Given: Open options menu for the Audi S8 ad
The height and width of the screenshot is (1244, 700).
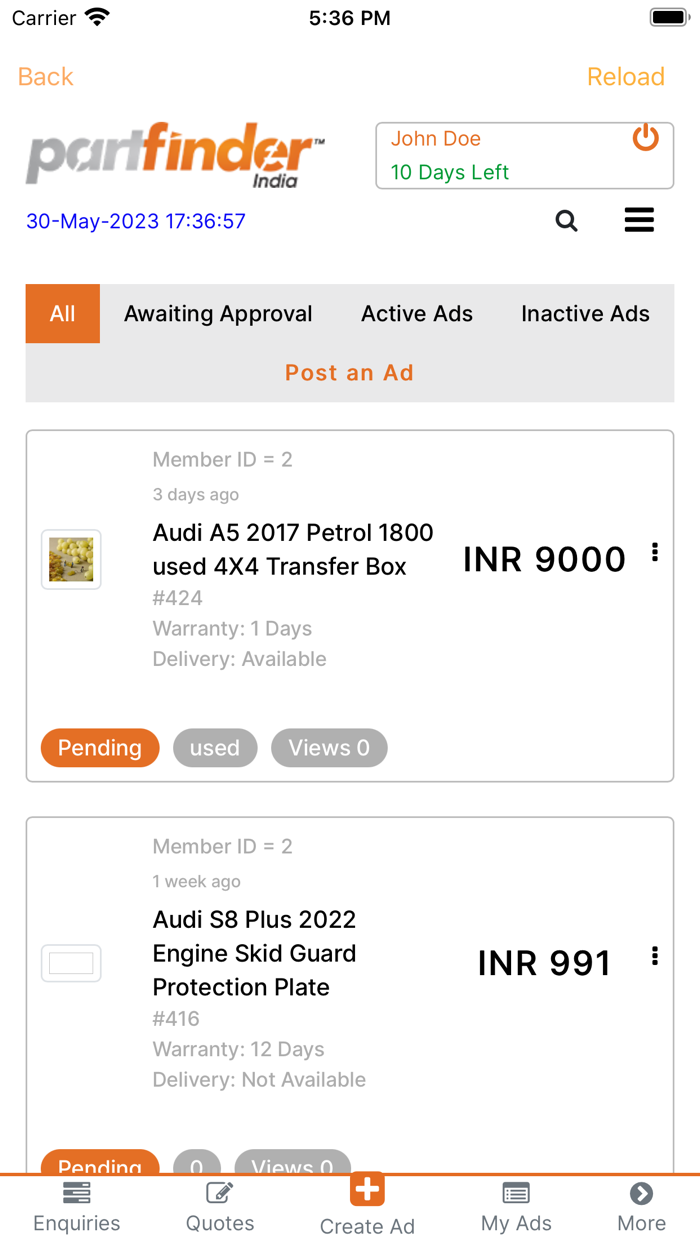Looking at the screenshot, I should pos(655,955).
